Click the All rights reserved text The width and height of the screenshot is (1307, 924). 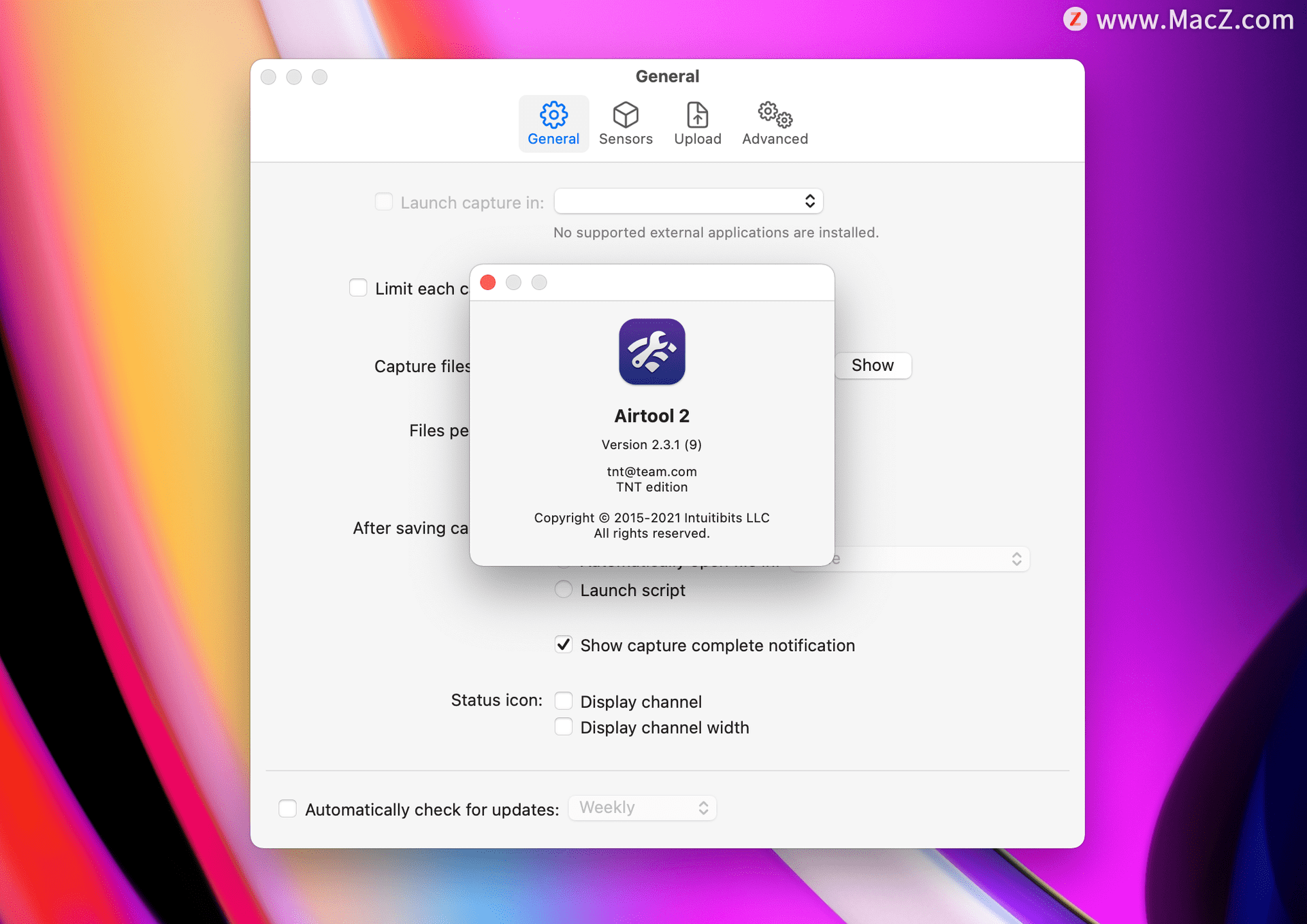click(x=651, y=533)
